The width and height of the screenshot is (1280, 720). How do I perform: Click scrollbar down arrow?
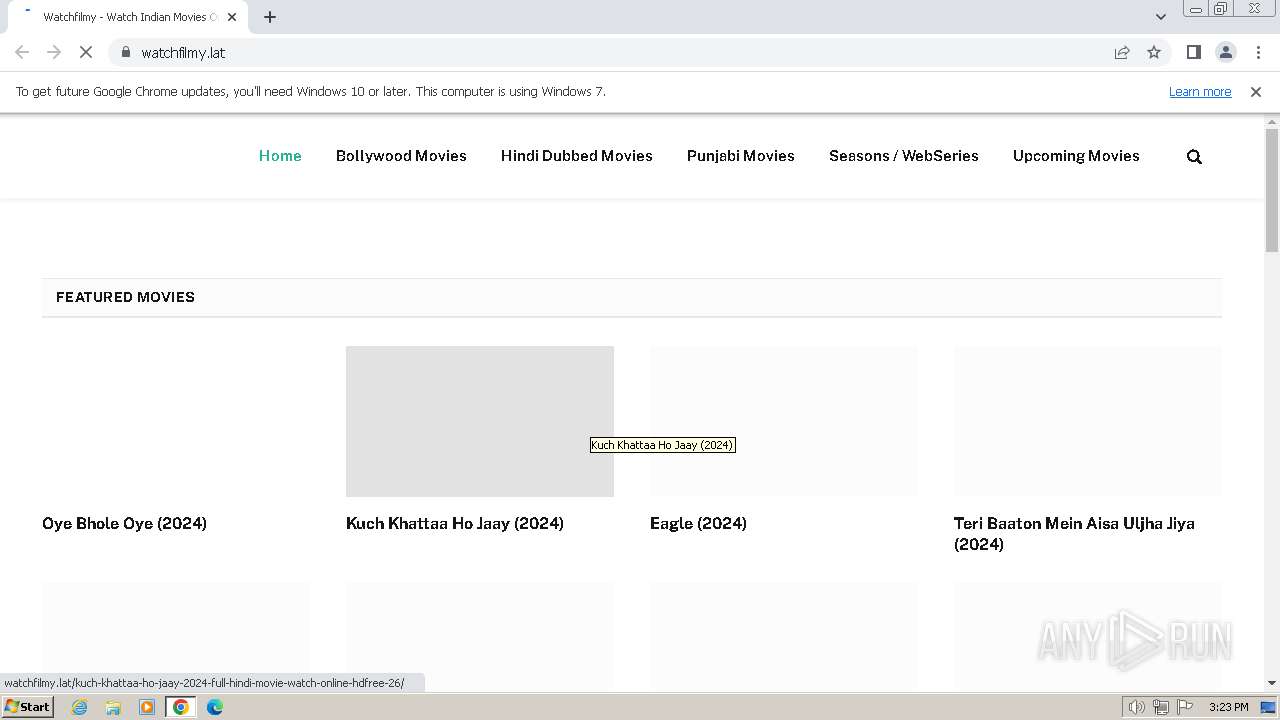(1272, 683)
